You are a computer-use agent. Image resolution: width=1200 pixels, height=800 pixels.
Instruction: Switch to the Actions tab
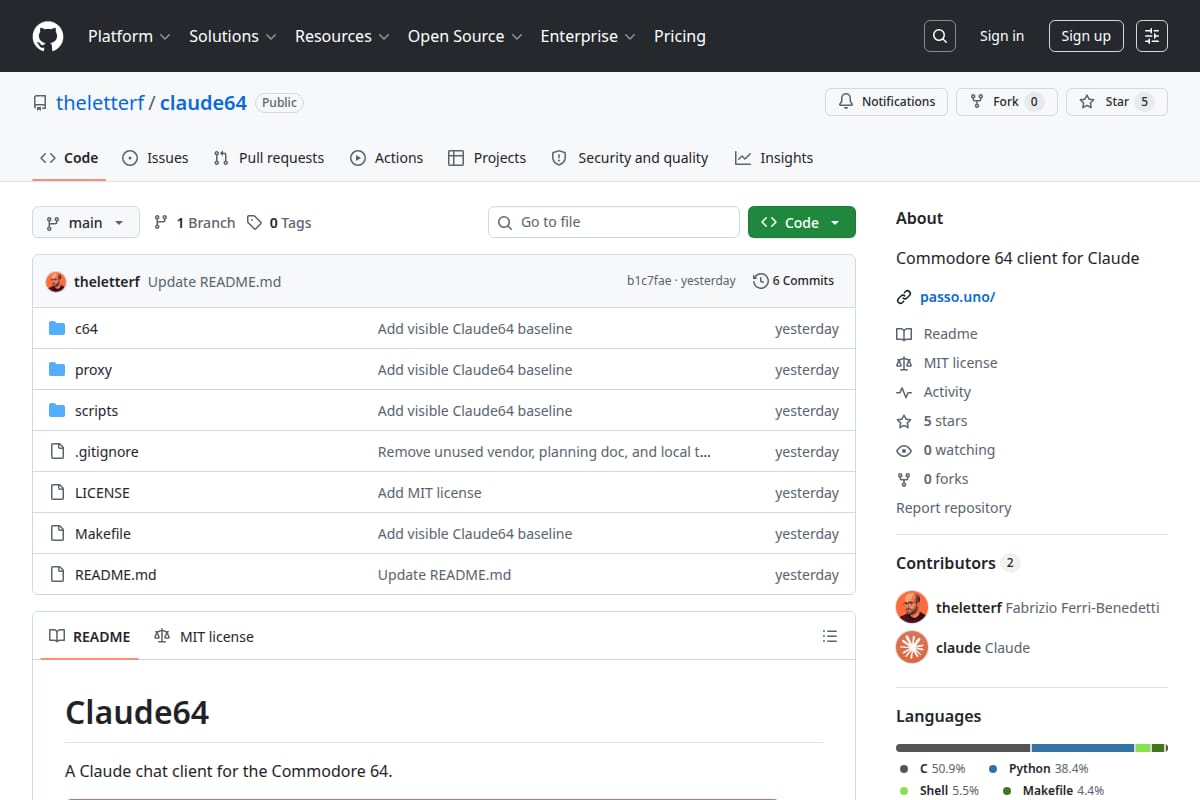click(x=386, y=158)
